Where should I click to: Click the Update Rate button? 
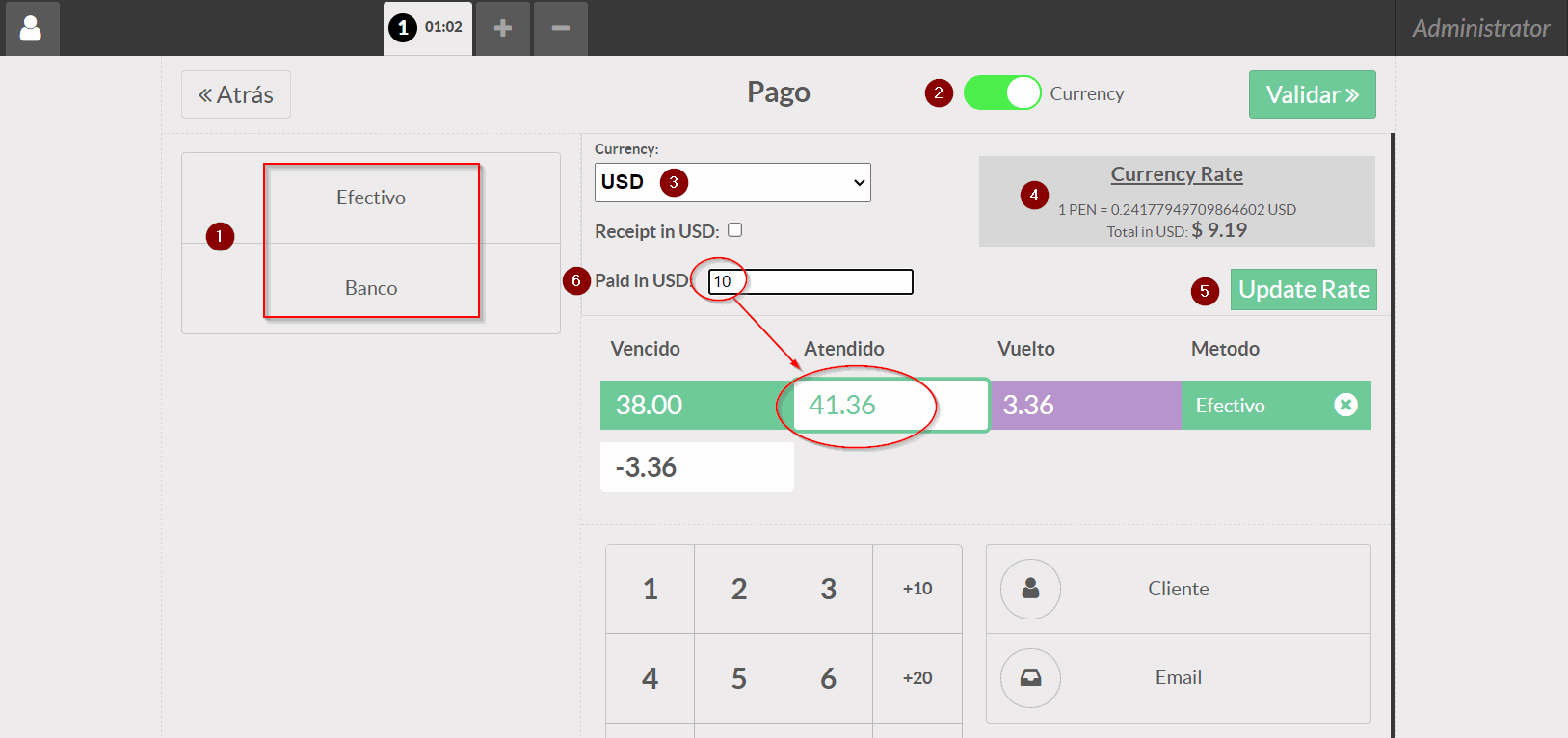pyautogui.click(x=1303, y=290)
